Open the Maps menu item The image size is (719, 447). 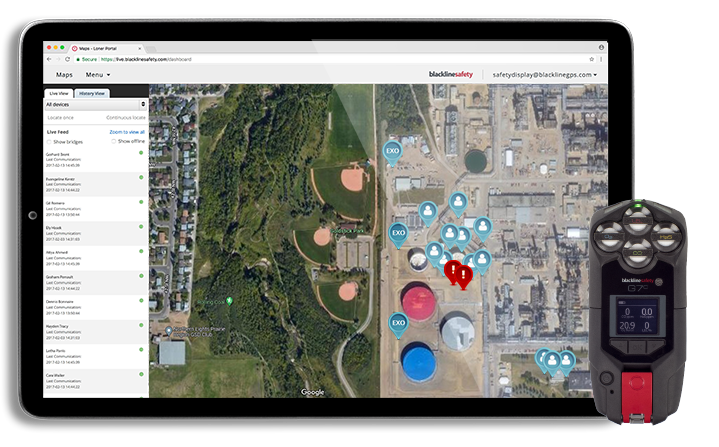tap(64, 75)
